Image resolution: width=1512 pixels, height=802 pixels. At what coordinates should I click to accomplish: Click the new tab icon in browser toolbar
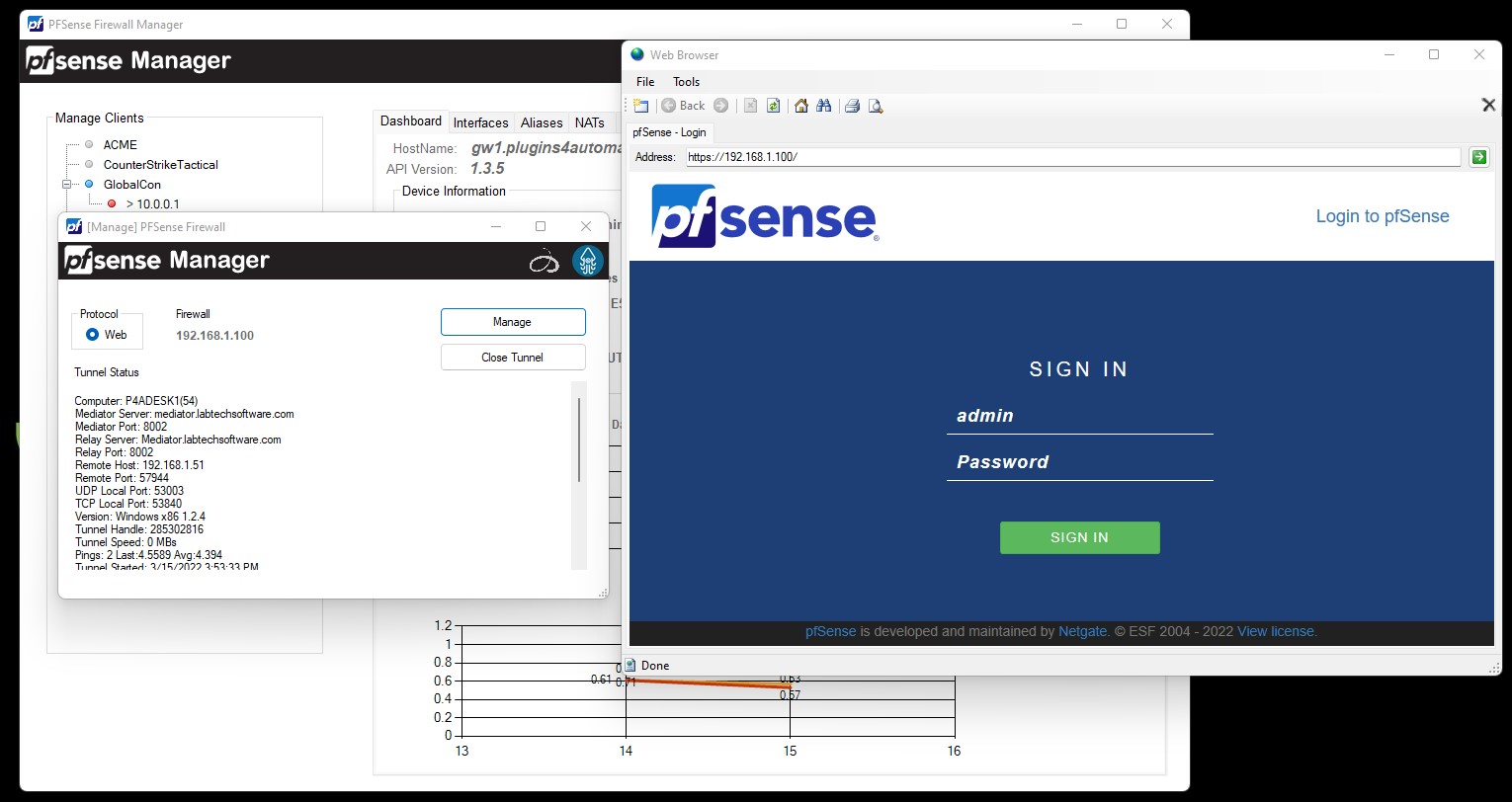pyautogui.click(x=640, y=106)
